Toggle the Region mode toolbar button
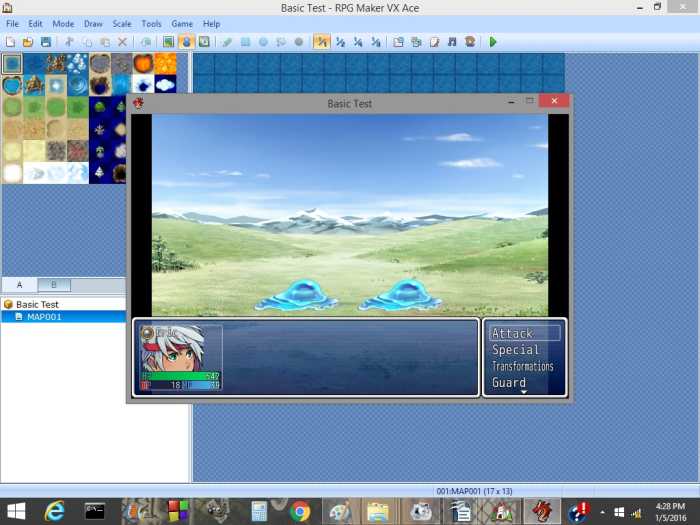Screen dimensions: 700x525 [204, 42]
